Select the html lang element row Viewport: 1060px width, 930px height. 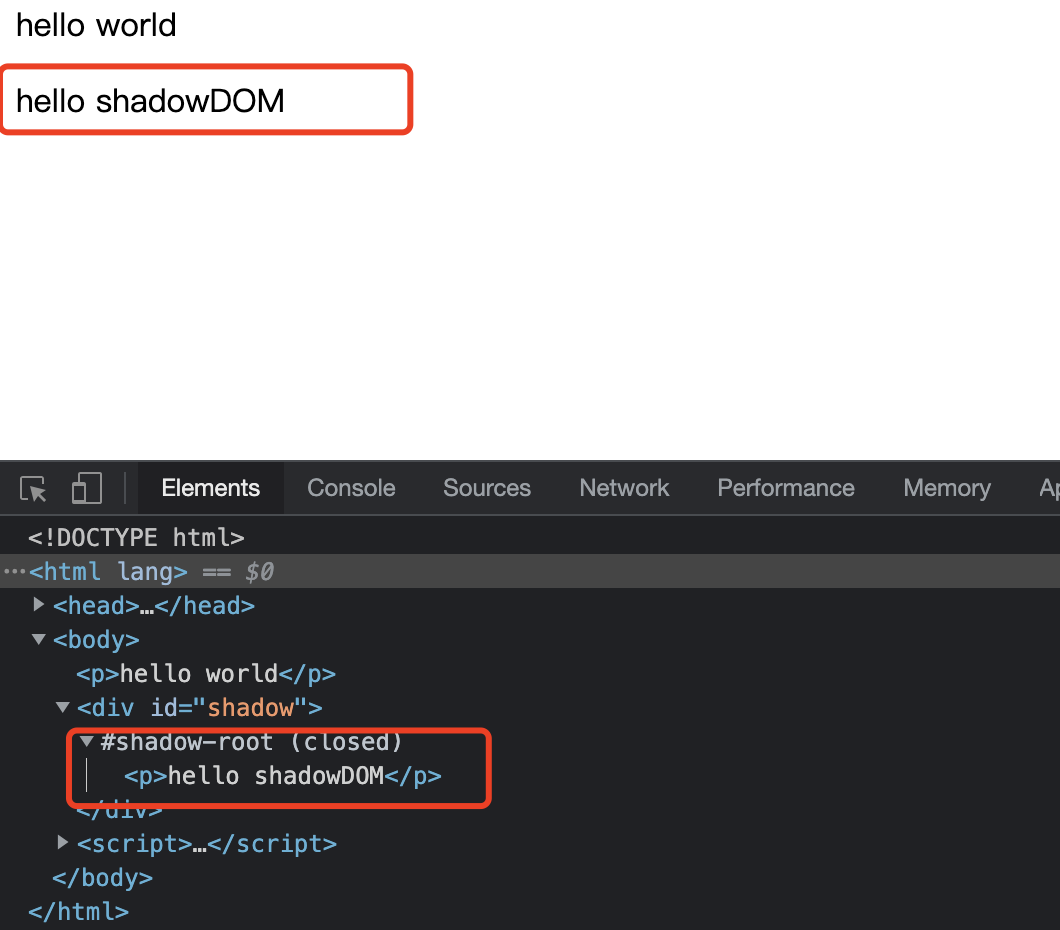[530, 572]
